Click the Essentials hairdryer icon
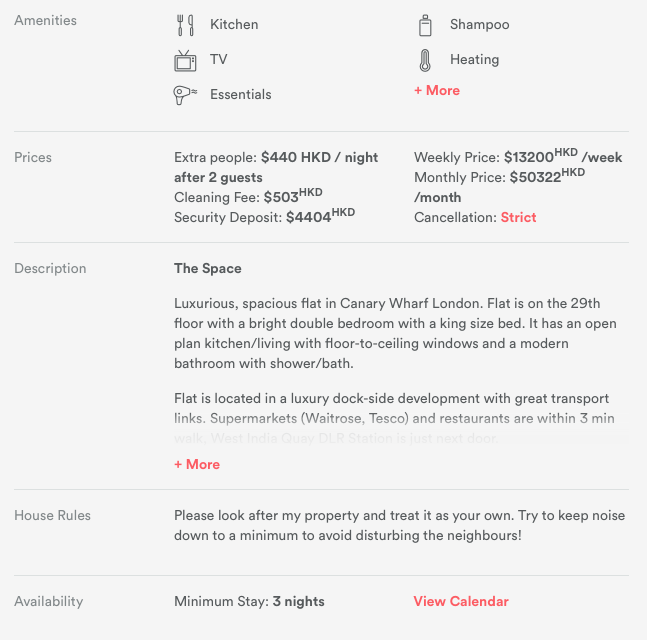The width and height of the screenshot is (647, 640). click(x=185, y=95)
